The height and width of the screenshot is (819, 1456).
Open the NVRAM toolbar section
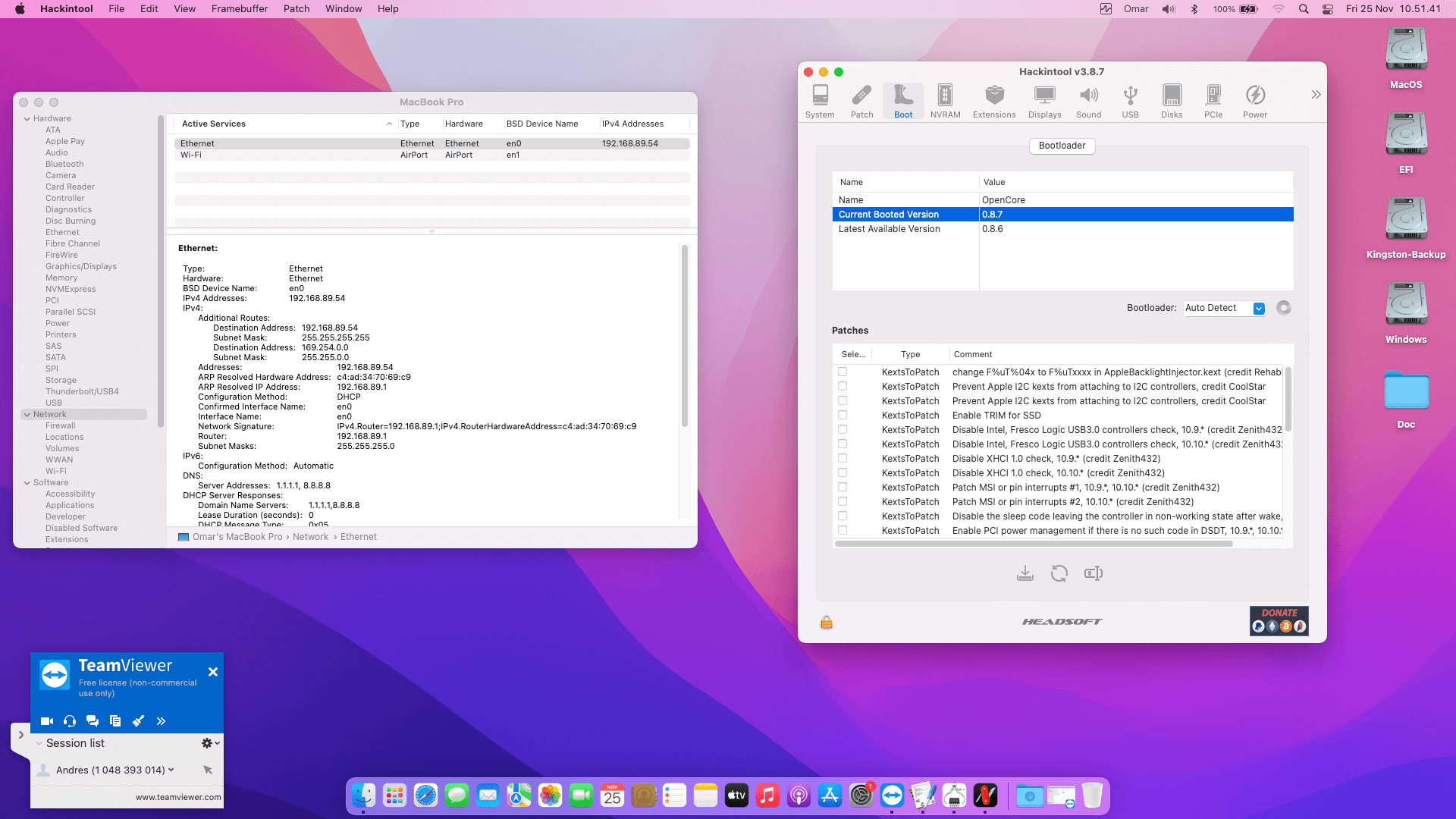[945, 101]
